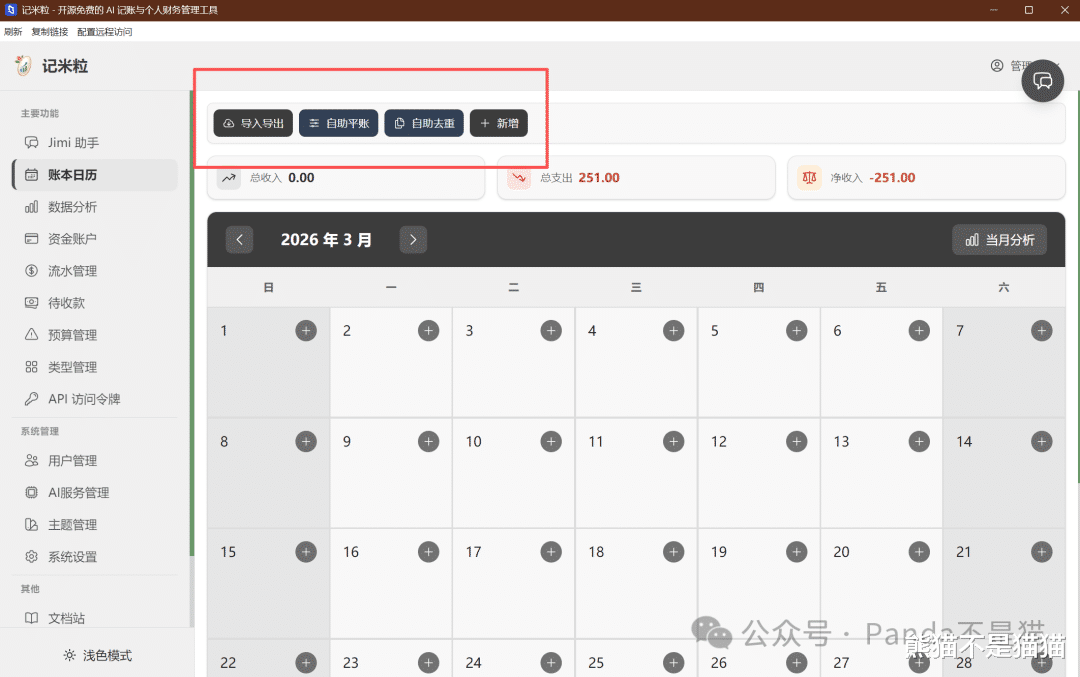Add entry on day 15 plus icon

pos(306,552)
